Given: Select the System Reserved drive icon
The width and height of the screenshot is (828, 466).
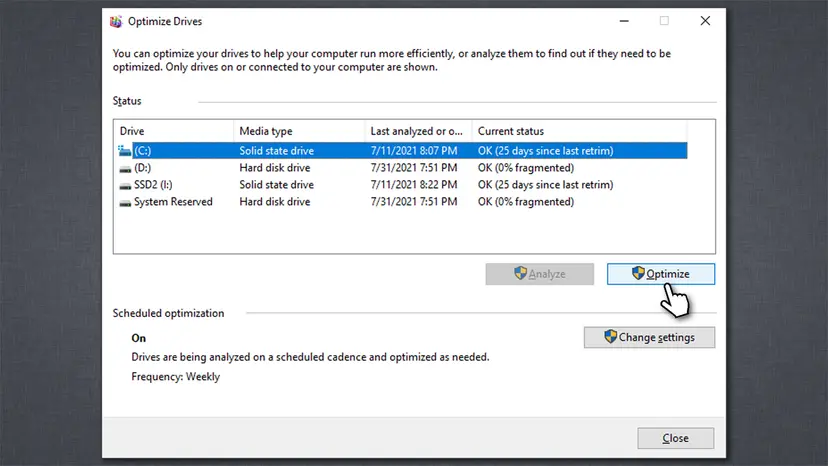Looking at the screenshot, I should [x=125, y=202].
